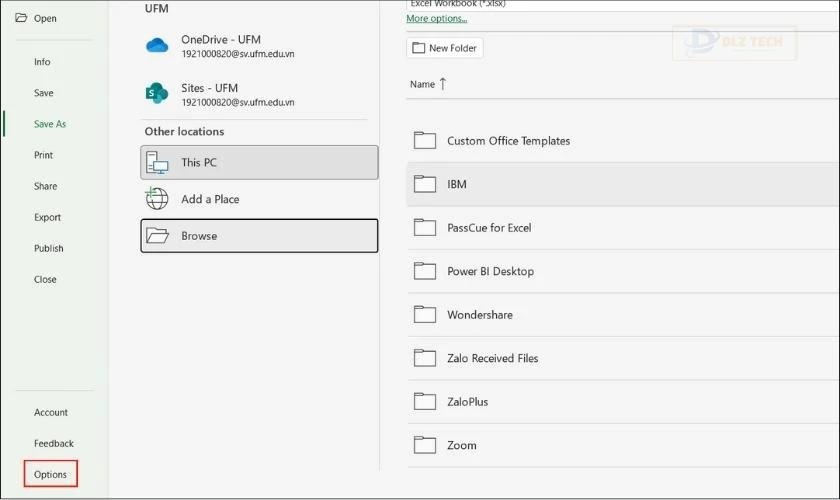The height and width of the screenshot is (500, 840).
Task: Click the Add a Place globe icon
Action: [157, 198]
